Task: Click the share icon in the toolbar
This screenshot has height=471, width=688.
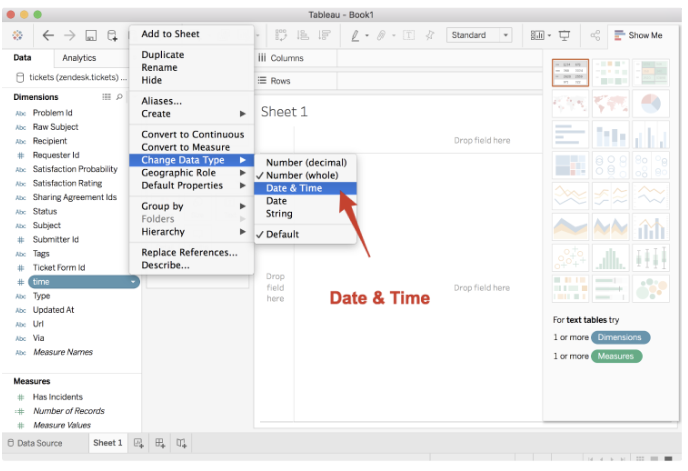Action: click(595, 35)
